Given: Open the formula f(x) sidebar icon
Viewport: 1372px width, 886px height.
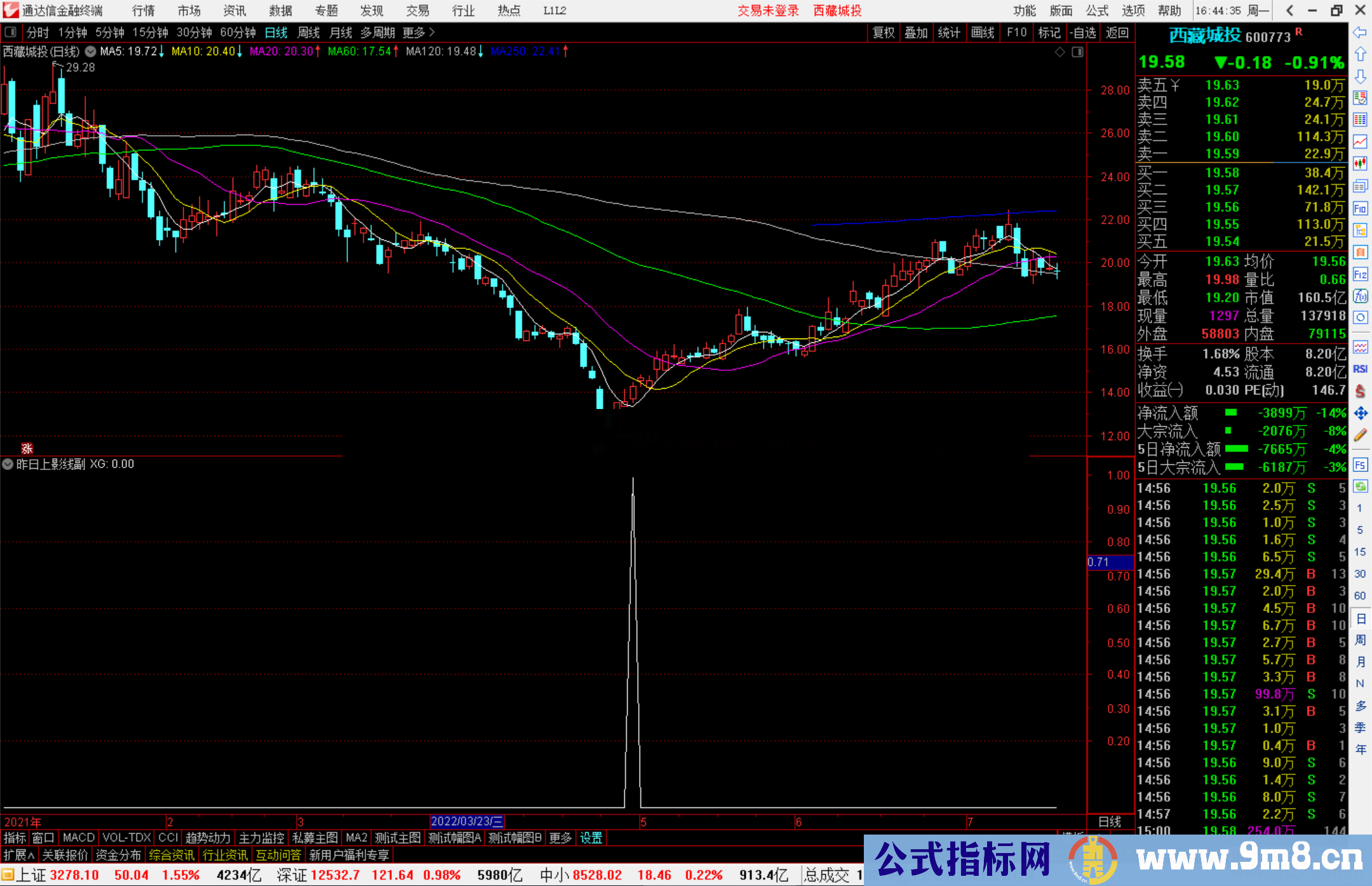Looking at the screenshot, I should 1360,296.
